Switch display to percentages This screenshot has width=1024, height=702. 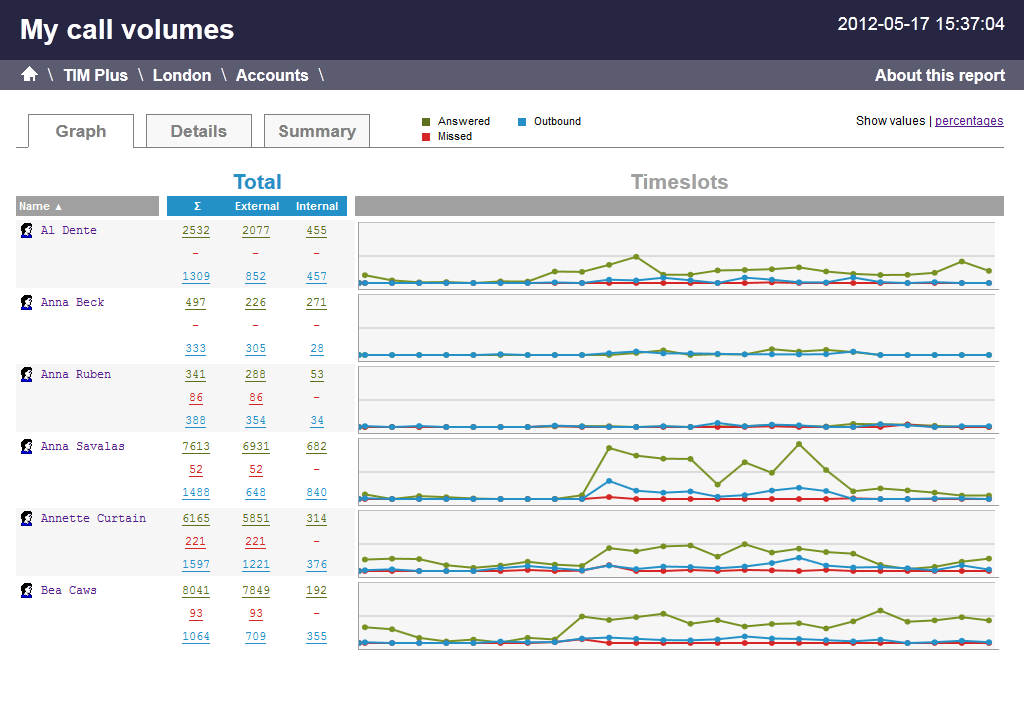tap(968, 121)
